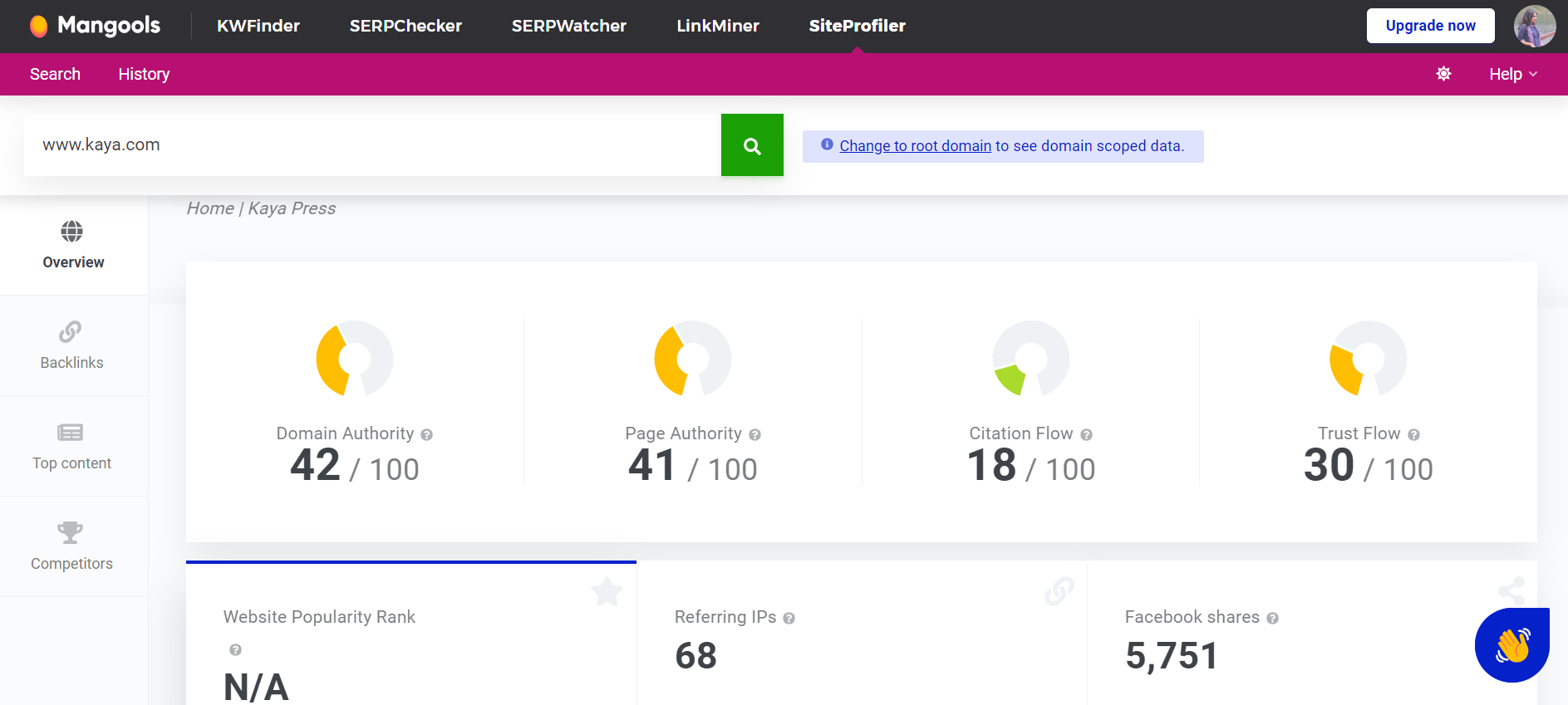Viewport: 1568px width, 705px height.
Task: Open the Backlinks sidebar section
Action: [x=73, y=345]
